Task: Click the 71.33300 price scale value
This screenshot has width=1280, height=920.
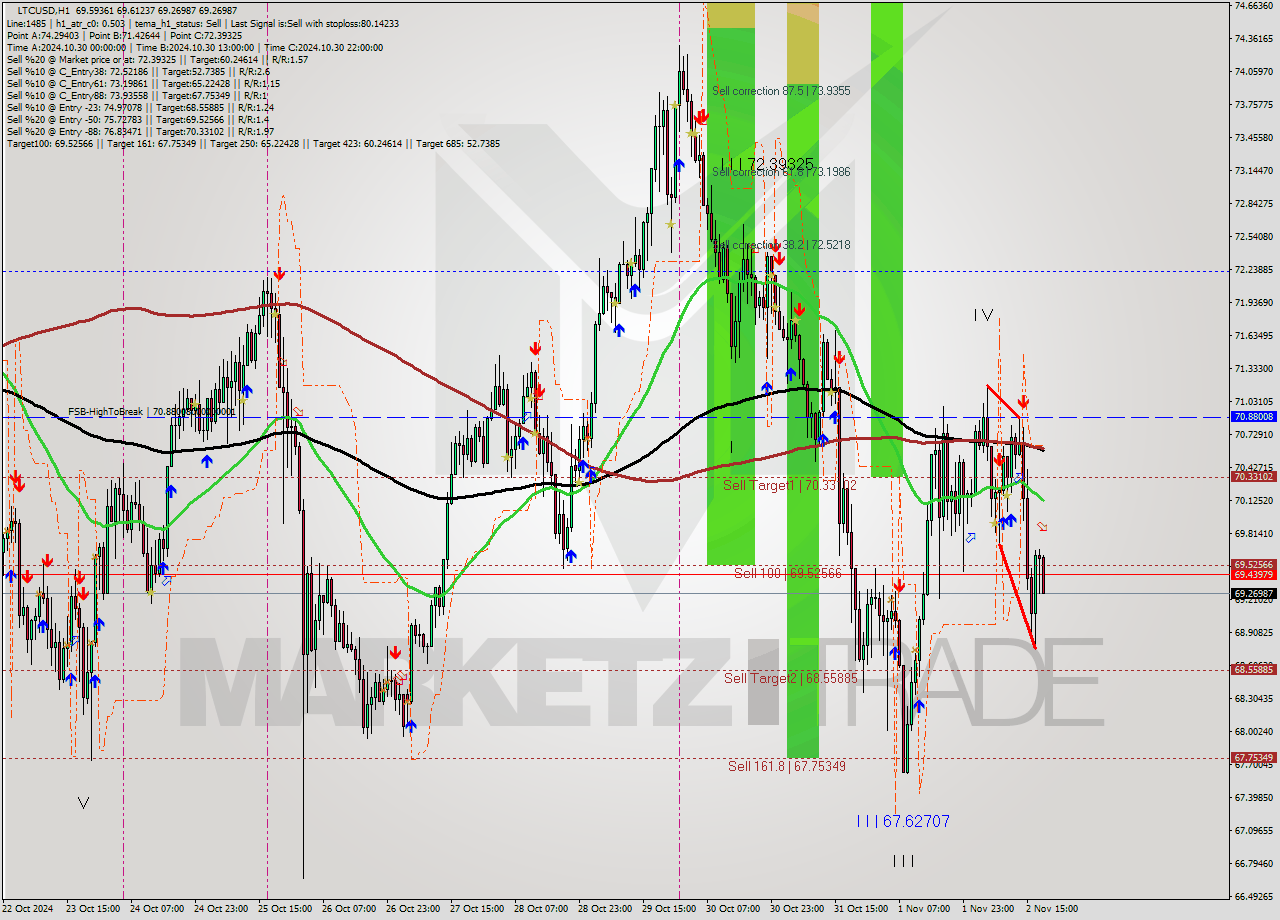Action: tap(1253, 368)
